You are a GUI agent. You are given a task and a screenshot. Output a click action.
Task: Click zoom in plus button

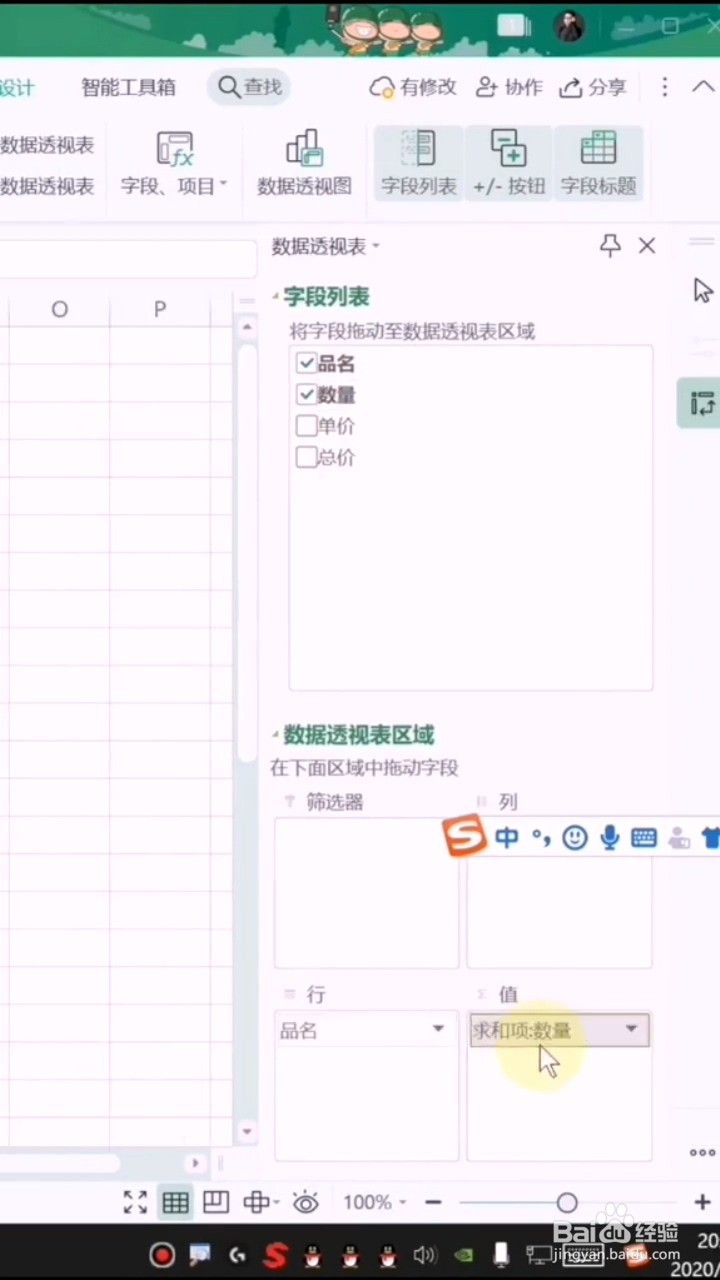pyautogui.click(x=702, y=1202)
